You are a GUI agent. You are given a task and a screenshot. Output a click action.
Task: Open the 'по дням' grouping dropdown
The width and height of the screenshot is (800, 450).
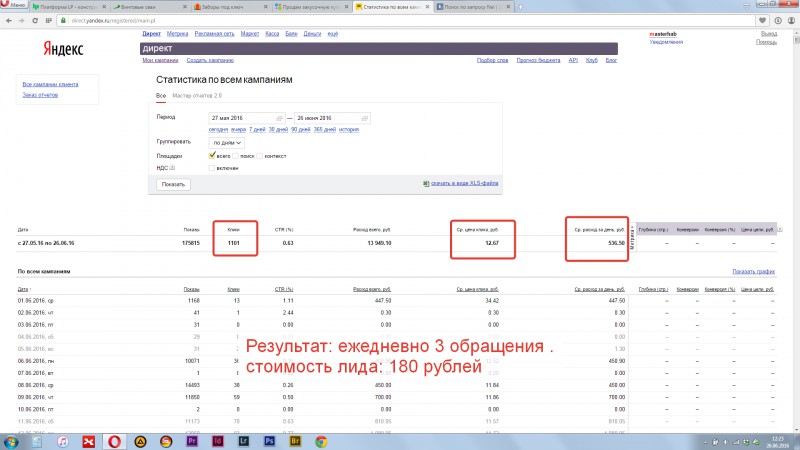pyautogui.click(x=227, y=143)
